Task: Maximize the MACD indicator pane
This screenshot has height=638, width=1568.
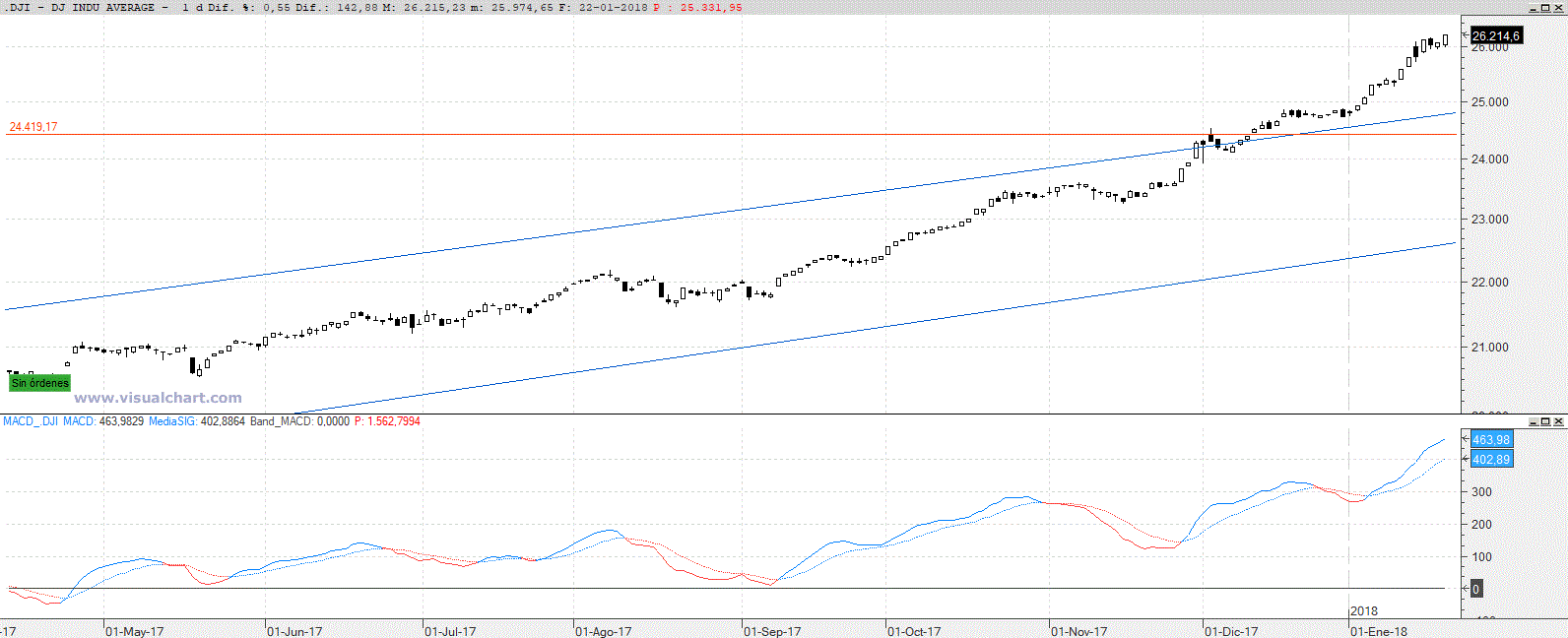Action: point(1545,421)
